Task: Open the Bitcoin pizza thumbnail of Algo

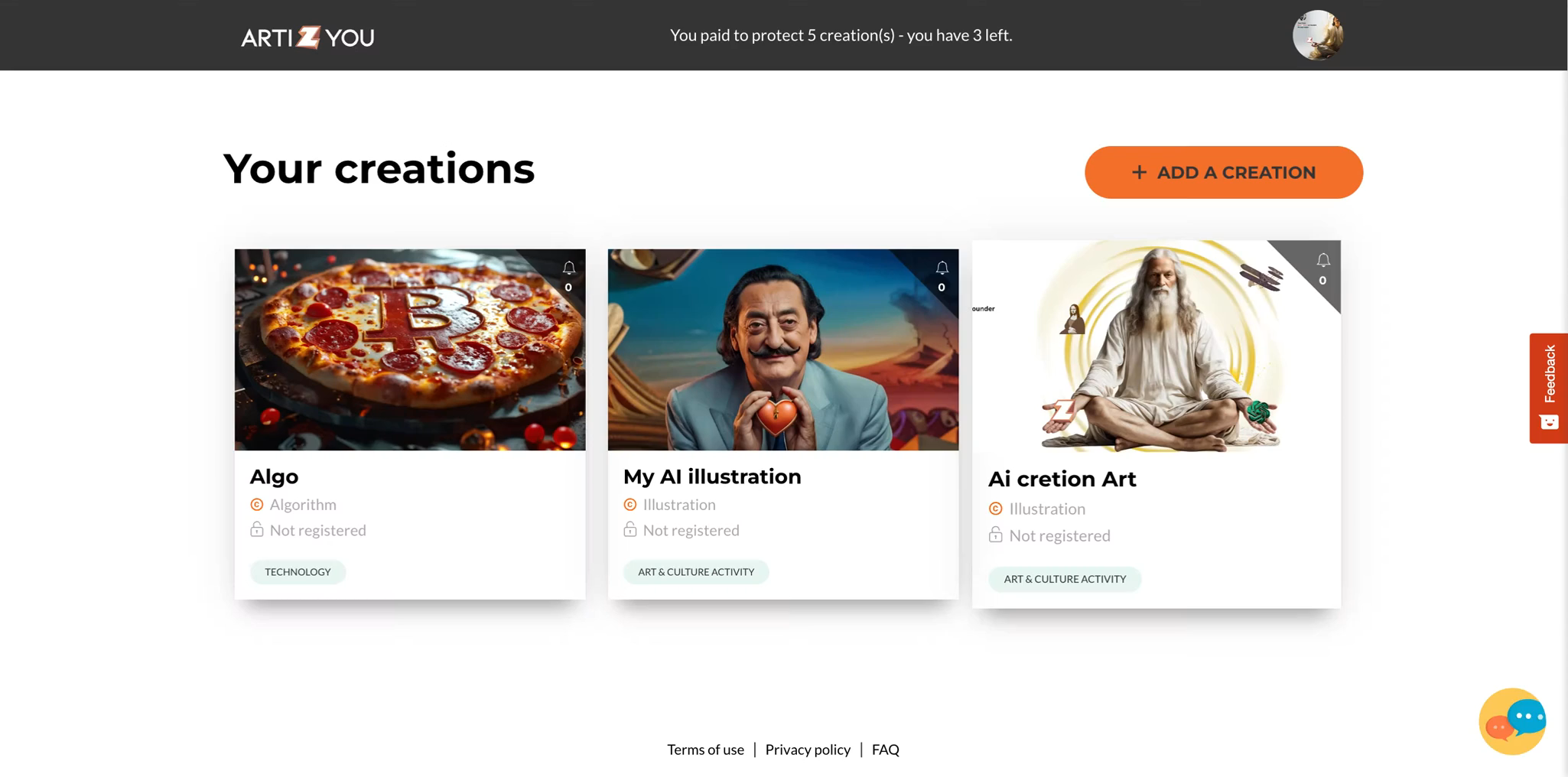Action: click(410, 349)
